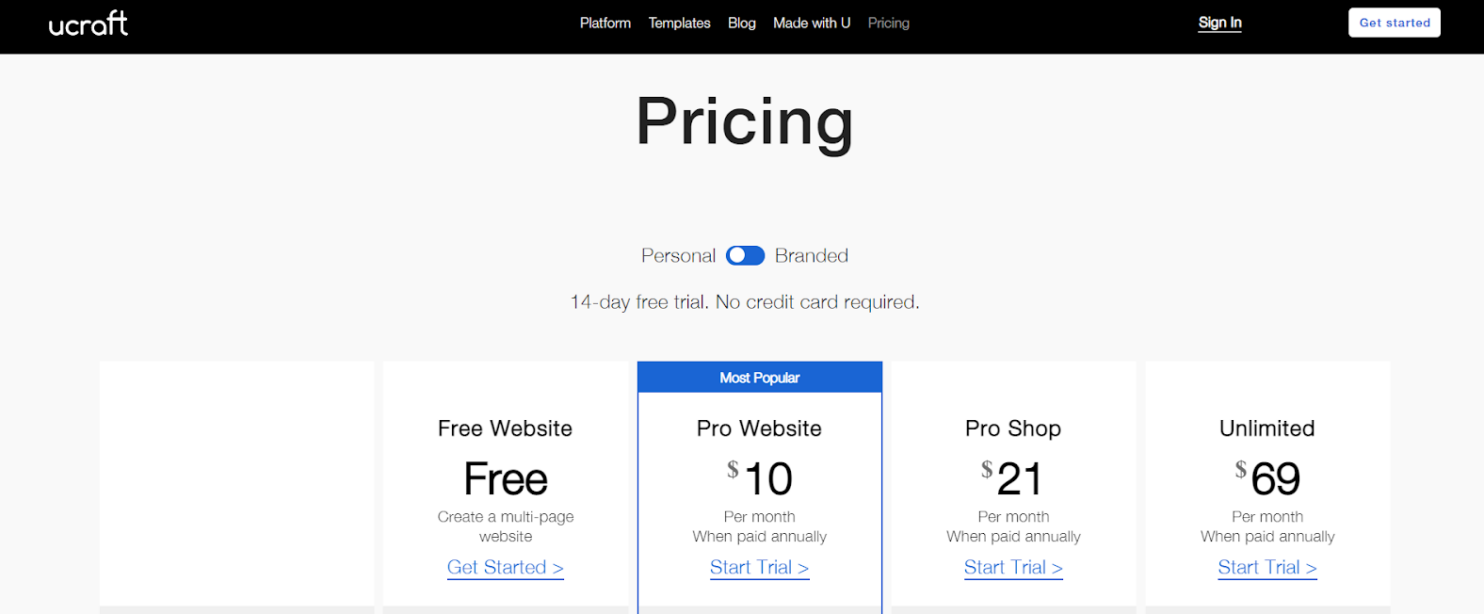Open the Platform menu

click(605, 22)
